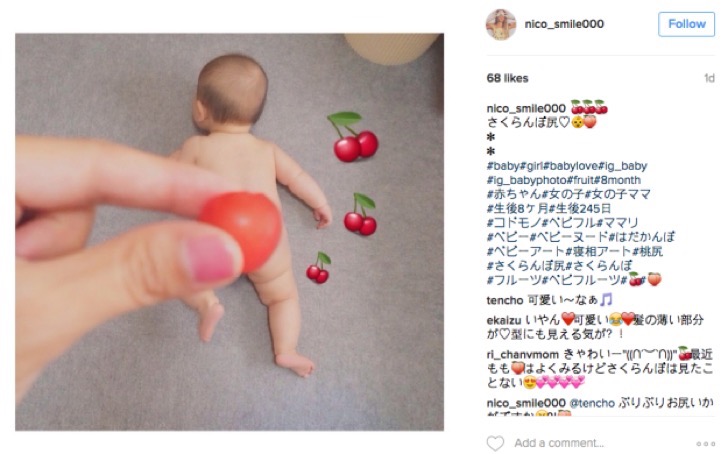Click the Follow button
728x454 pixels.
(686, 24)
